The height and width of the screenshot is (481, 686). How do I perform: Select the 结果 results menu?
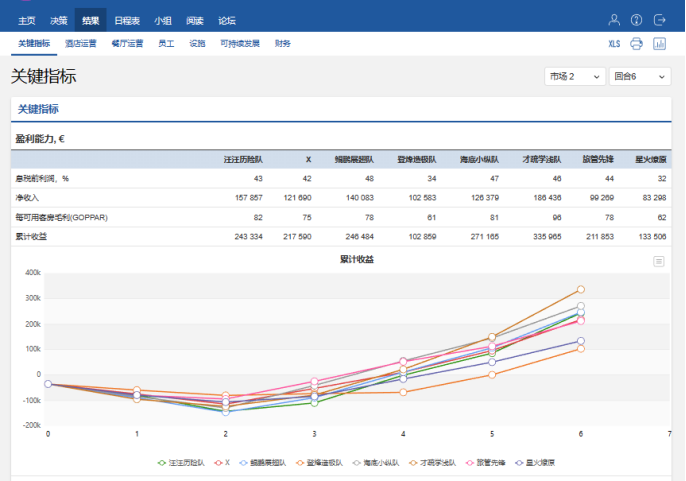pos(91,21)
